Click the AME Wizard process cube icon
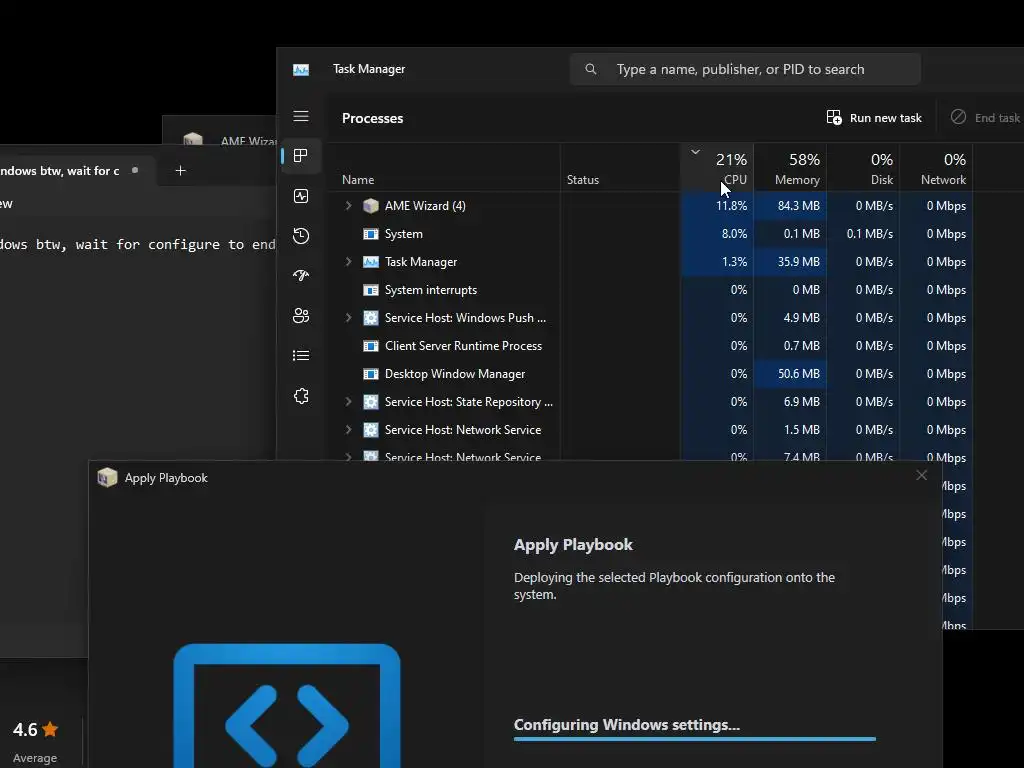1024x768 pixels. pos(370,206)
